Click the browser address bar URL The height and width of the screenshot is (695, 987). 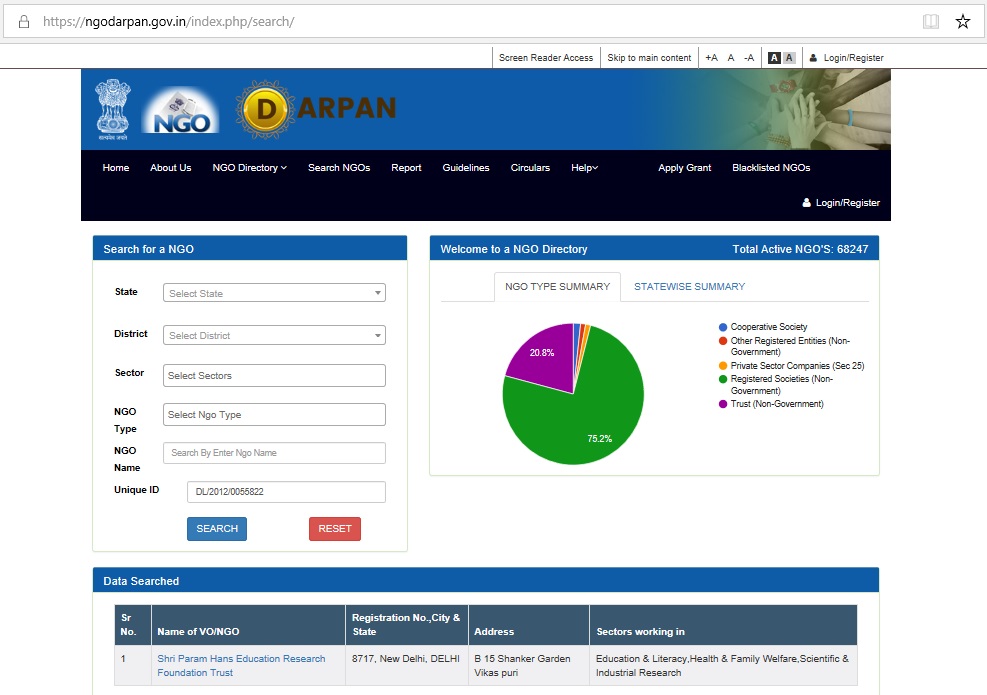click(x=169, y=22)
